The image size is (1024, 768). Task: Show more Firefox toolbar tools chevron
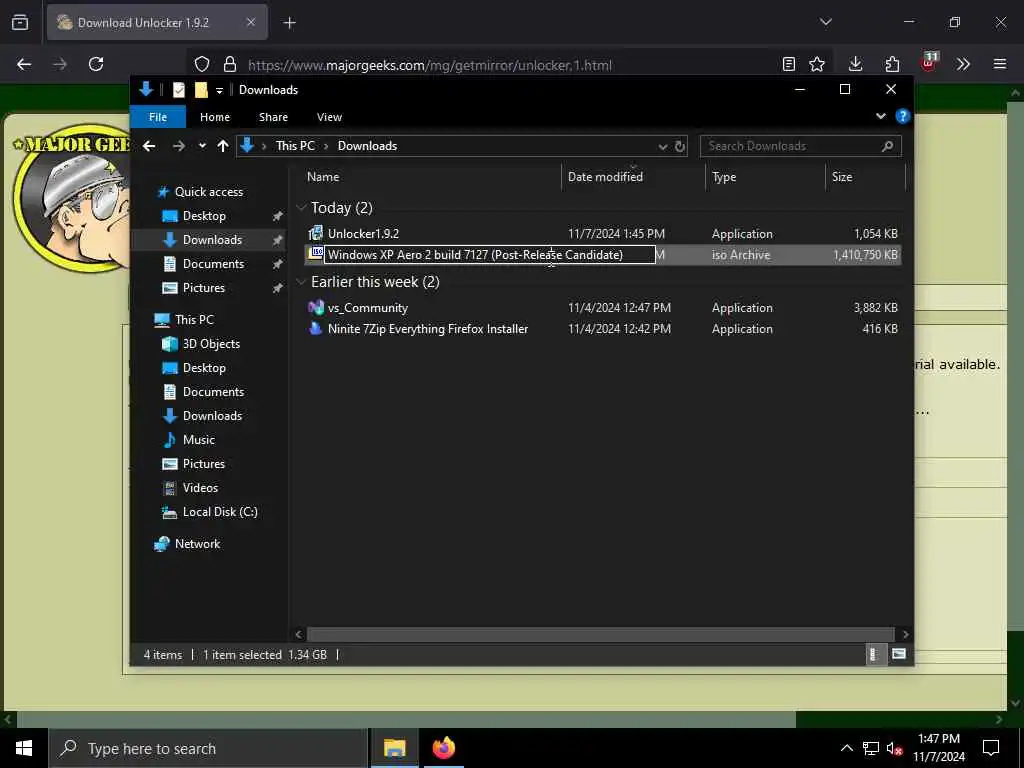(963, 64)
